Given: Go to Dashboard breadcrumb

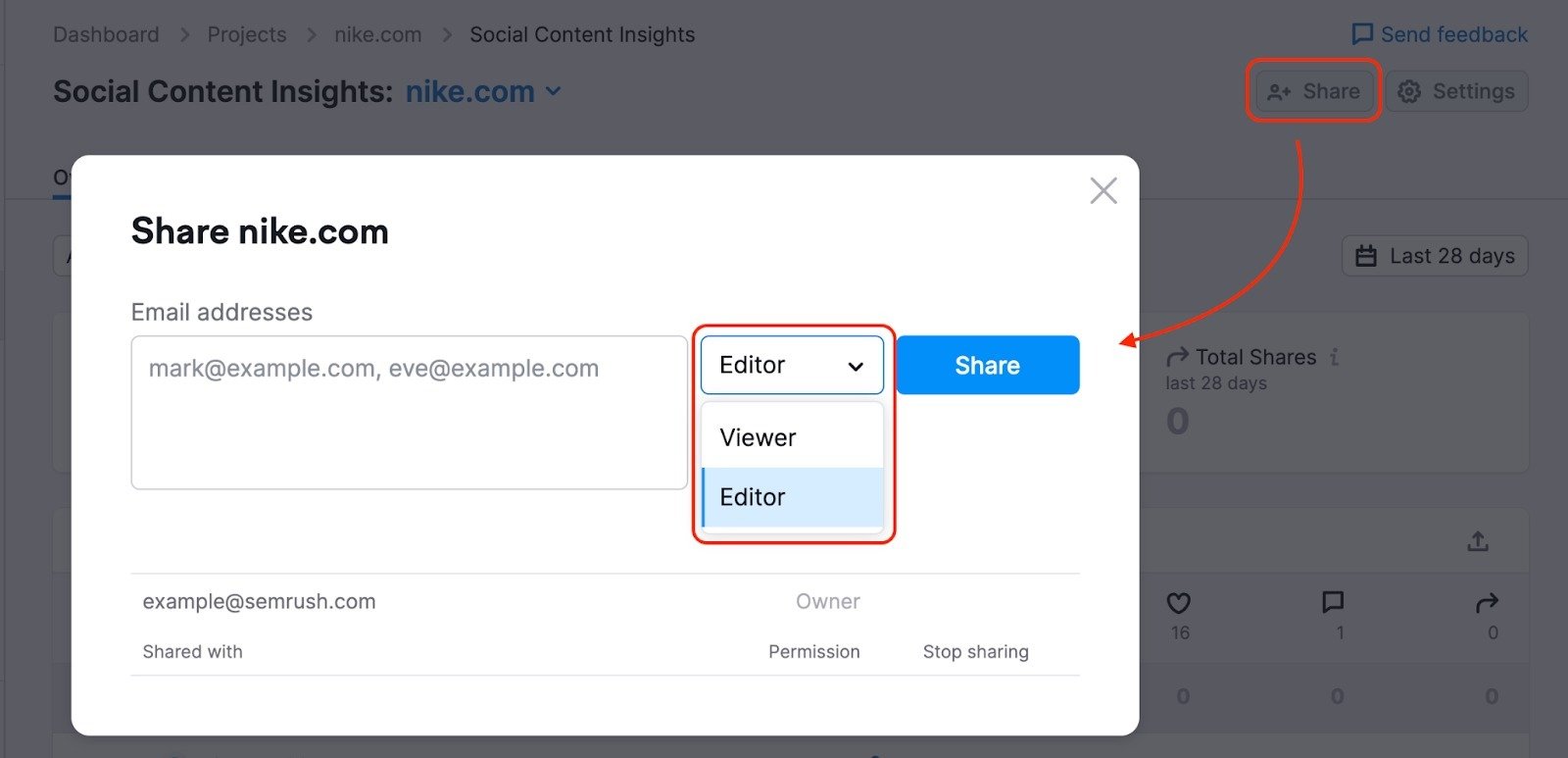Looking at the screenshot, I should (x=106, y=34).
